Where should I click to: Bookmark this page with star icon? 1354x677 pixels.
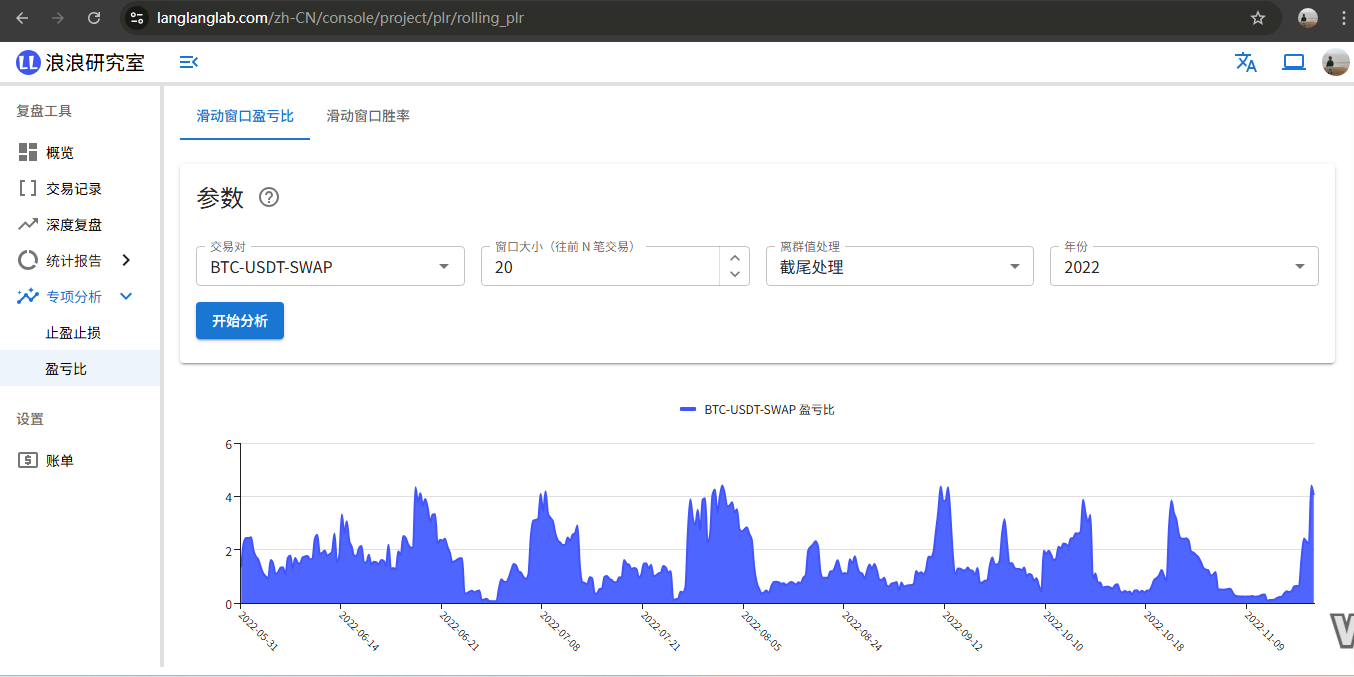(x=1258, y=18)
